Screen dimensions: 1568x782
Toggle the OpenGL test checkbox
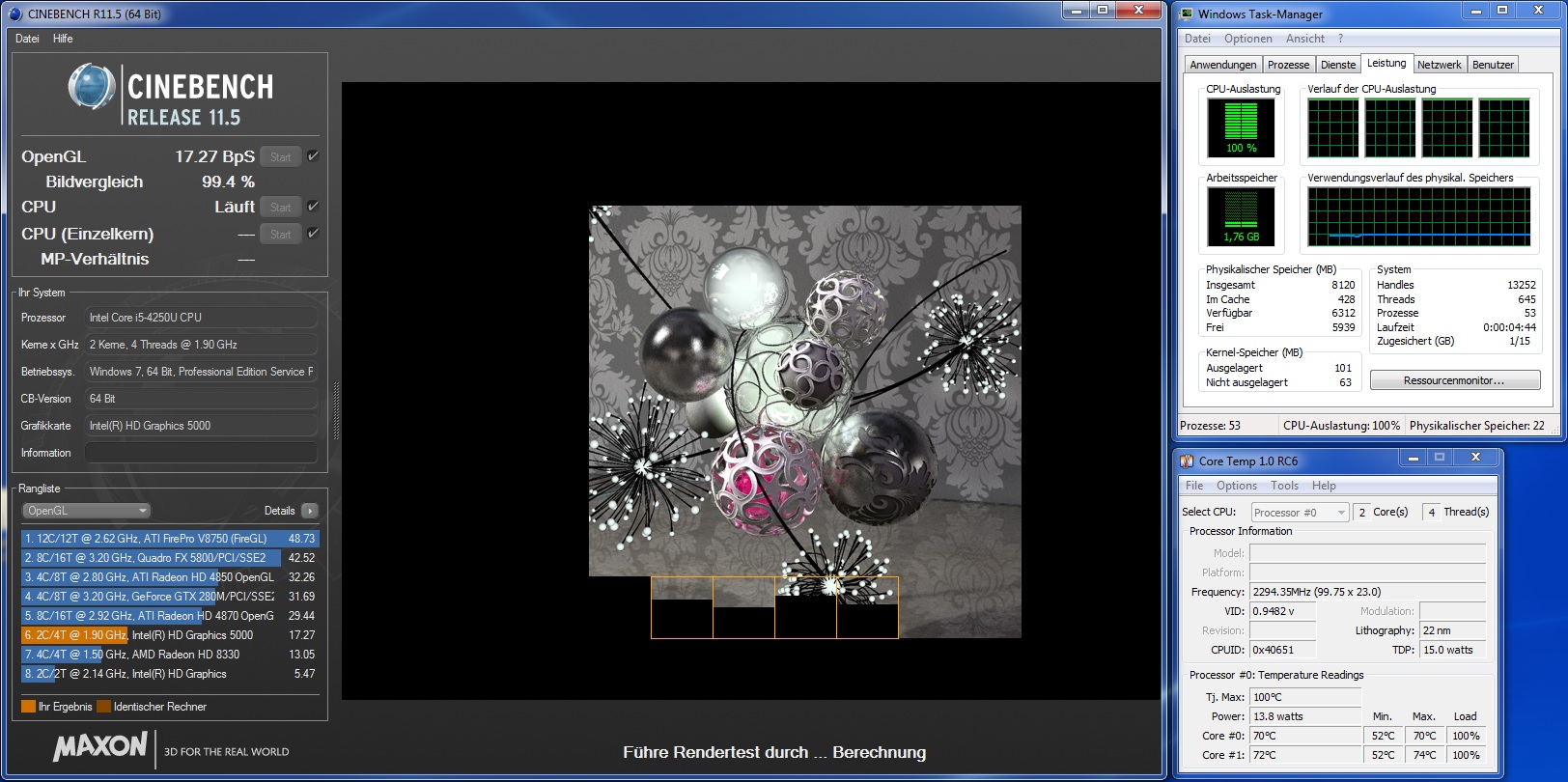pos(313,156)
